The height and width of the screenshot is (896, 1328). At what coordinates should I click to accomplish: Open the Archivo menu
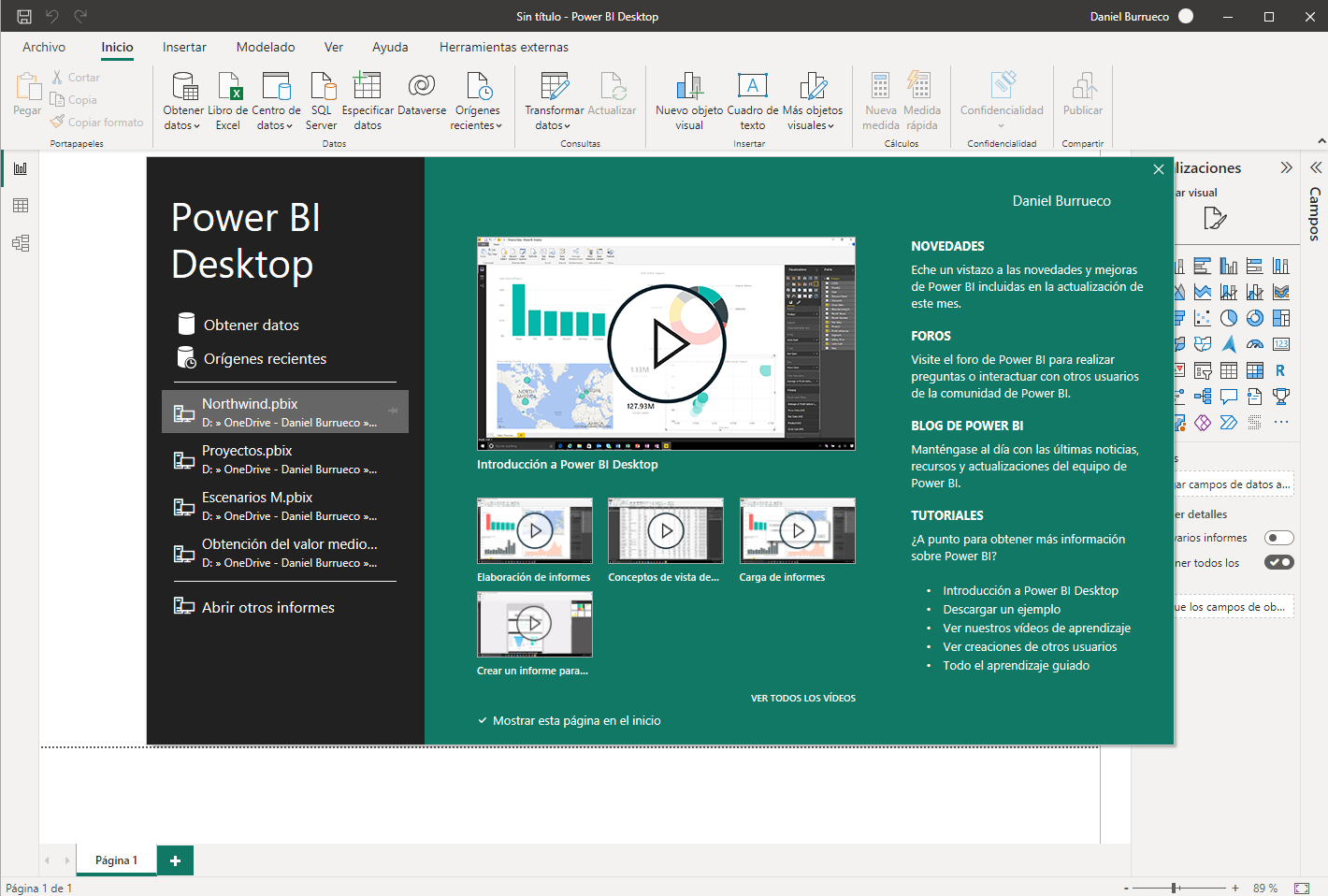pos(43,47)
